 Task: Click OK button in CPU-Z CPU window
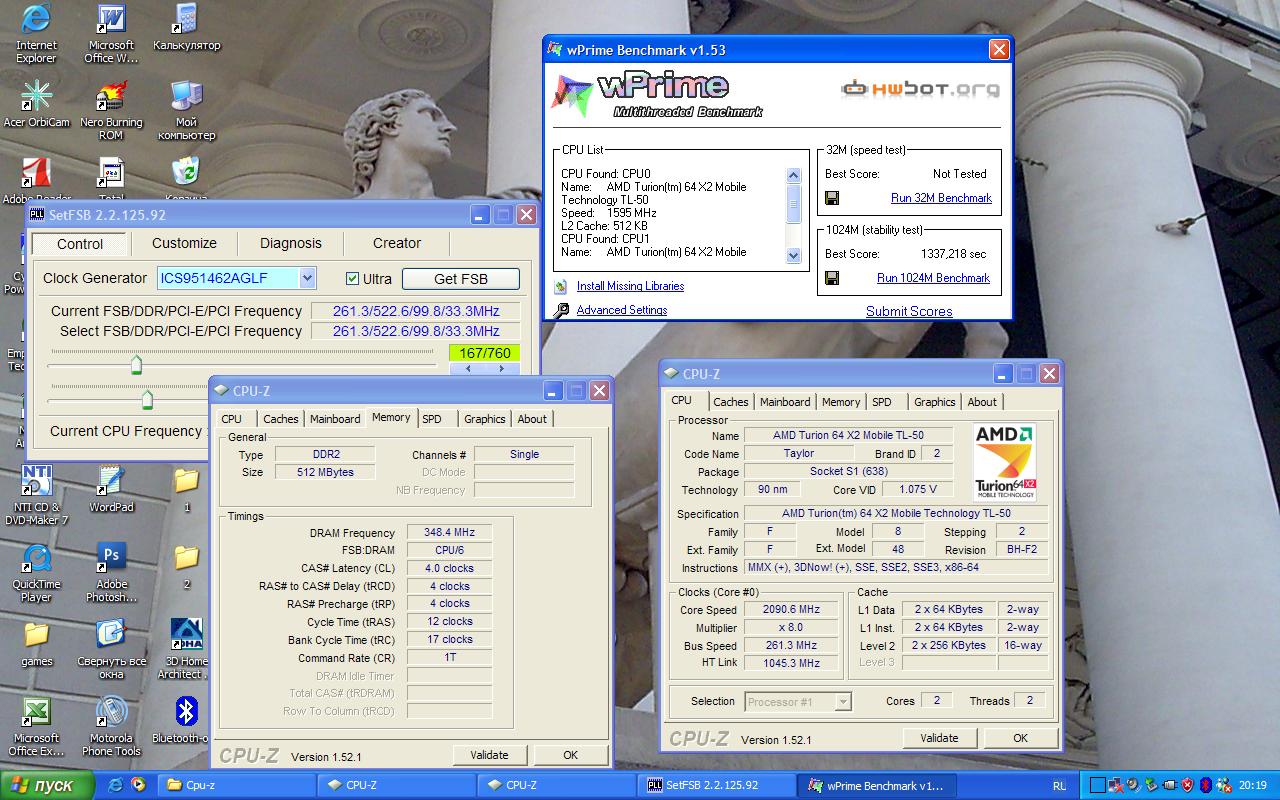pos(1020,738)
